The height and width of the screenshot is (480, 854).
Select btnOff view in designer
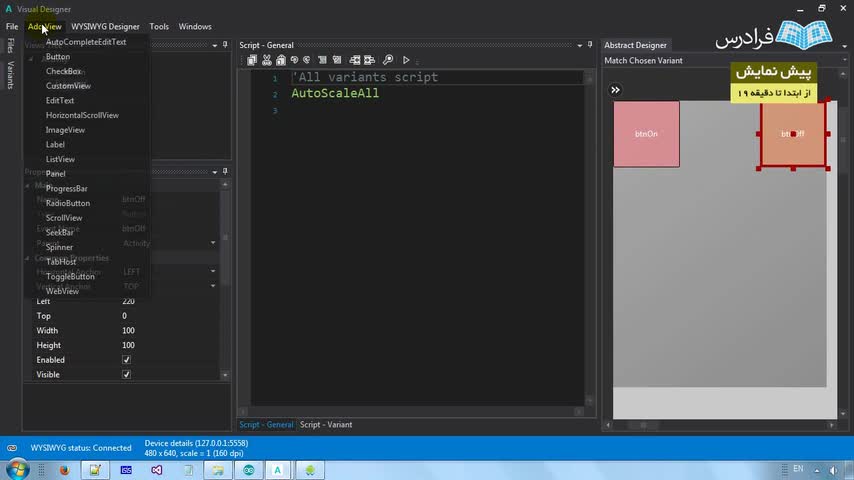793,134
